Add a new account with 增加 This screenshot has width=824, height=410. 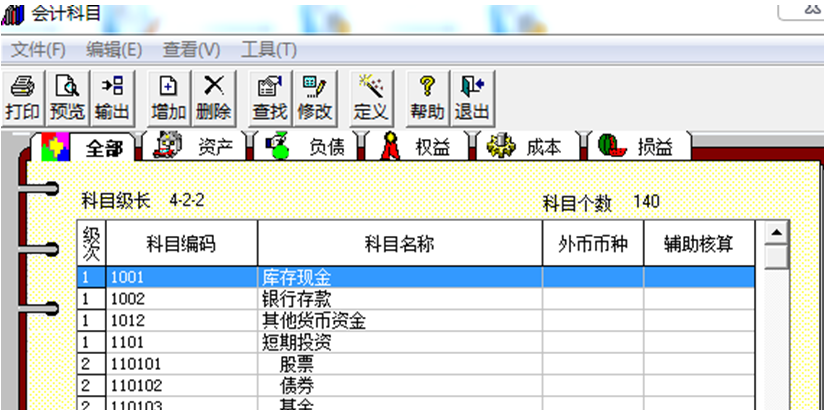(169, 98)
